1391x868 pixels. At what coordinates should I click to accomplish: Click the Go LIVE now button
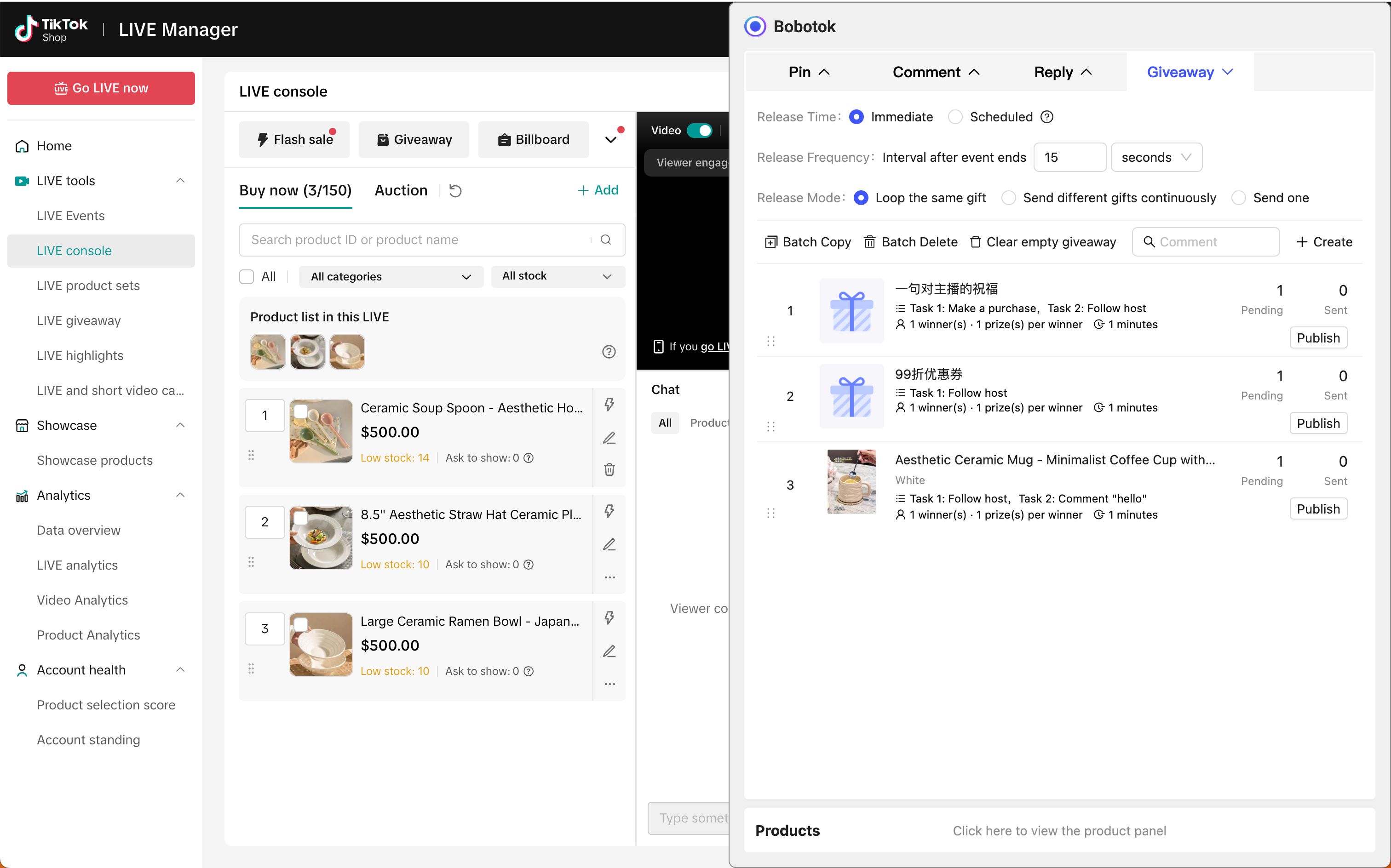pyautogui.click(x=101, y=88)
